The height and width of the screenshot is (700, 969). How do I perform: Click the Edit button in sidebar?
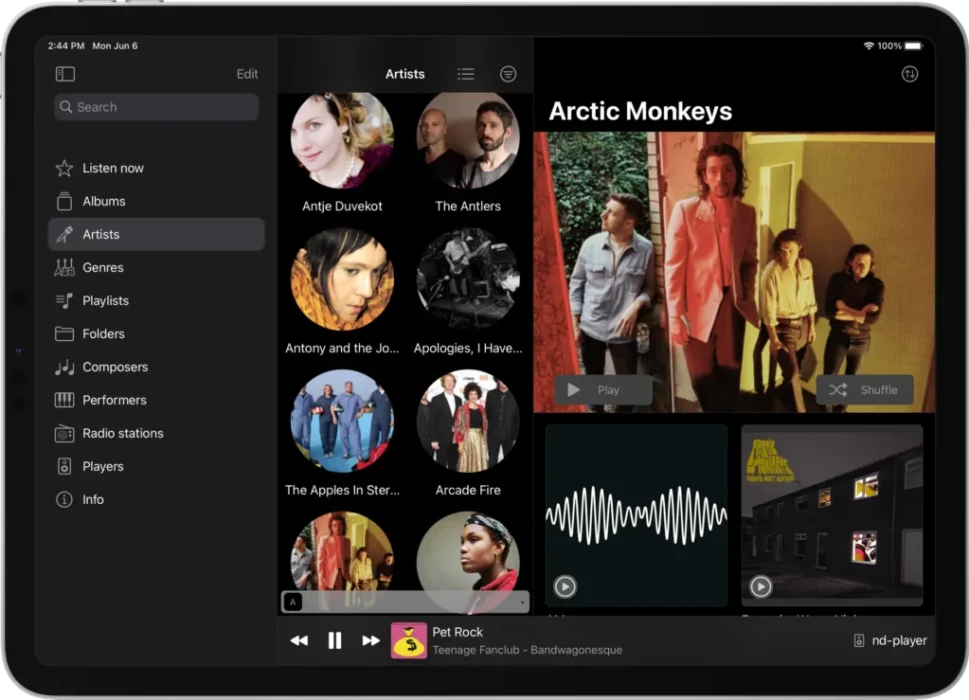[x=247, y=74]
